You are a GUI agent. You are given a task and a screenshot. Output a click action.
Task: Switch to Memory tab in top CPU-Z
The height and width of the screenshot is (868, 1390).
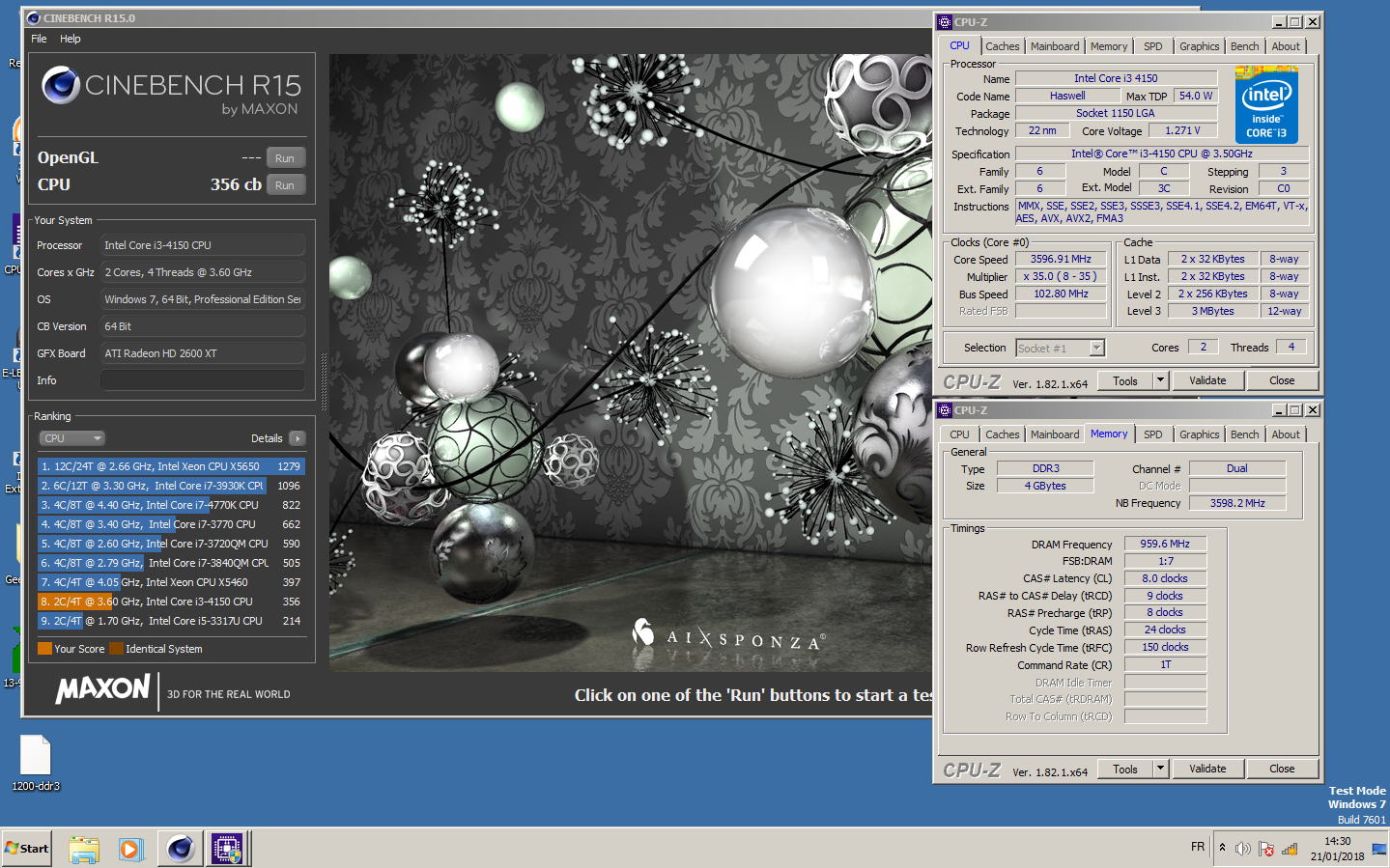coord(1109,46)
